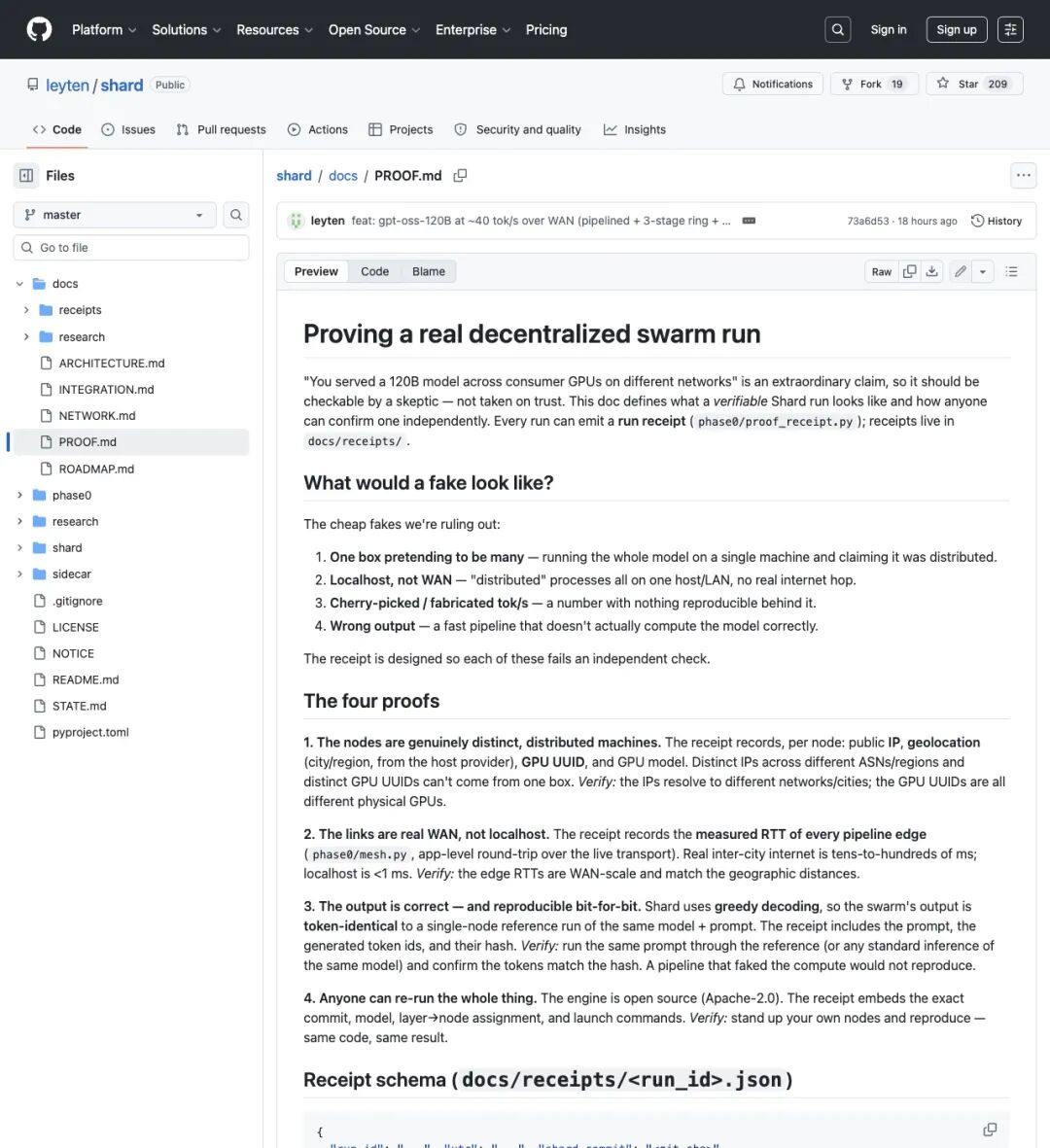
Task: Open the Insights tab
Action: pos(635,129)
